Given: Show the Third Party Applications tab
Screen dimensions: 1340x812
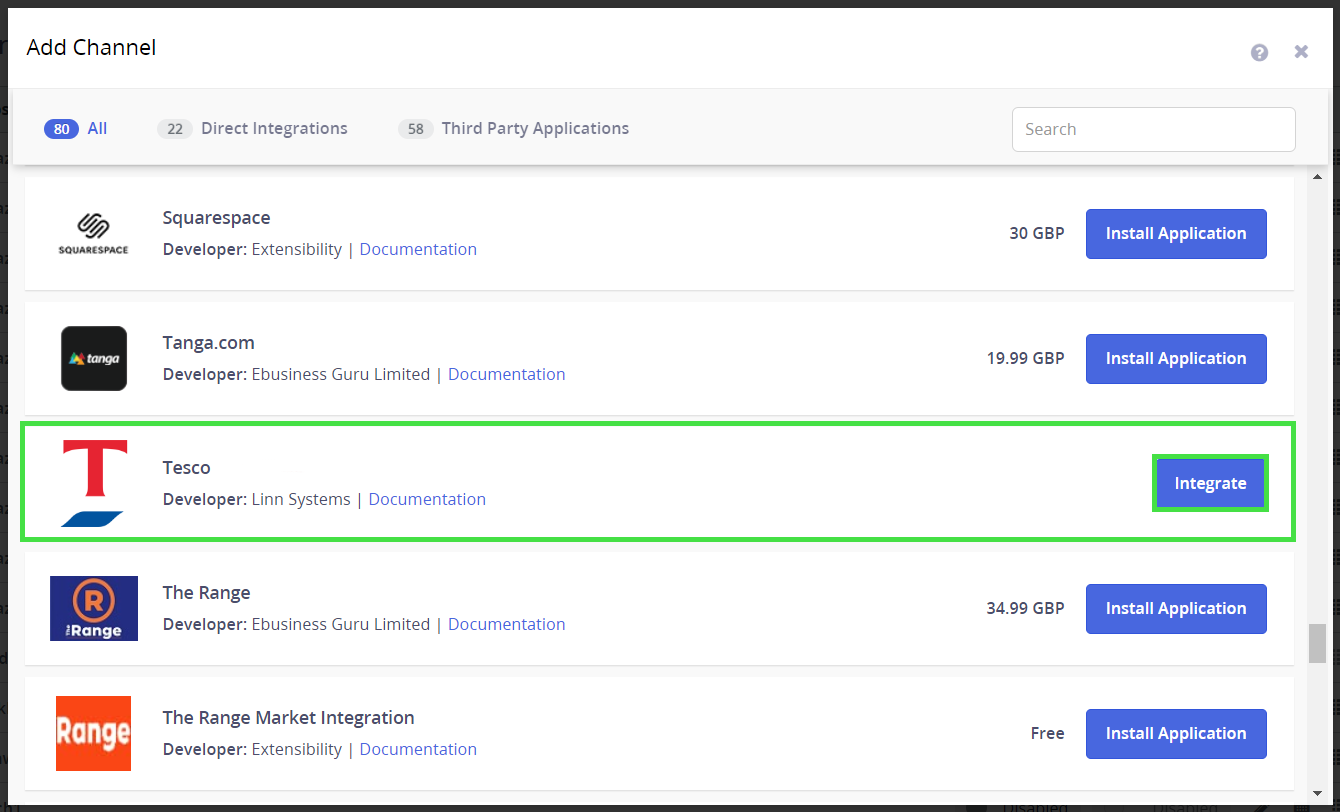Looking at the screenshot, I should (x=514, y=129).
